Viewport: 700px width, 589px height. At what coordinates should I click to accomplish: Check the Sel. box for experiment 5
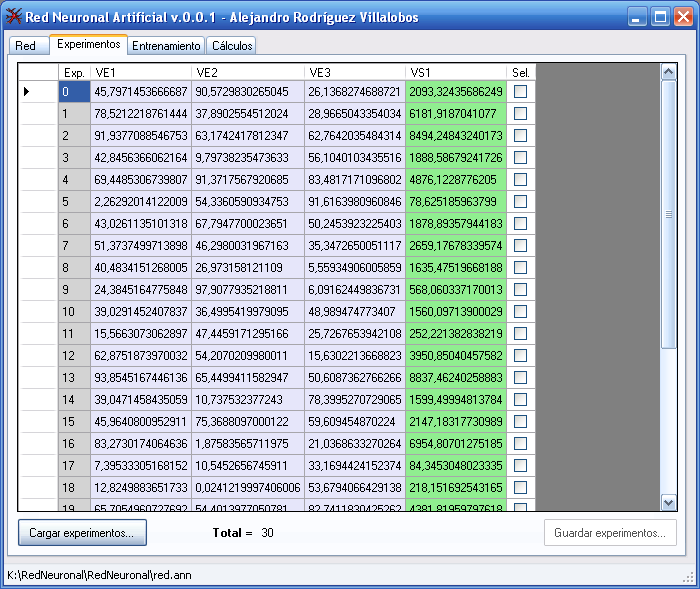click(x=520, y=201)
